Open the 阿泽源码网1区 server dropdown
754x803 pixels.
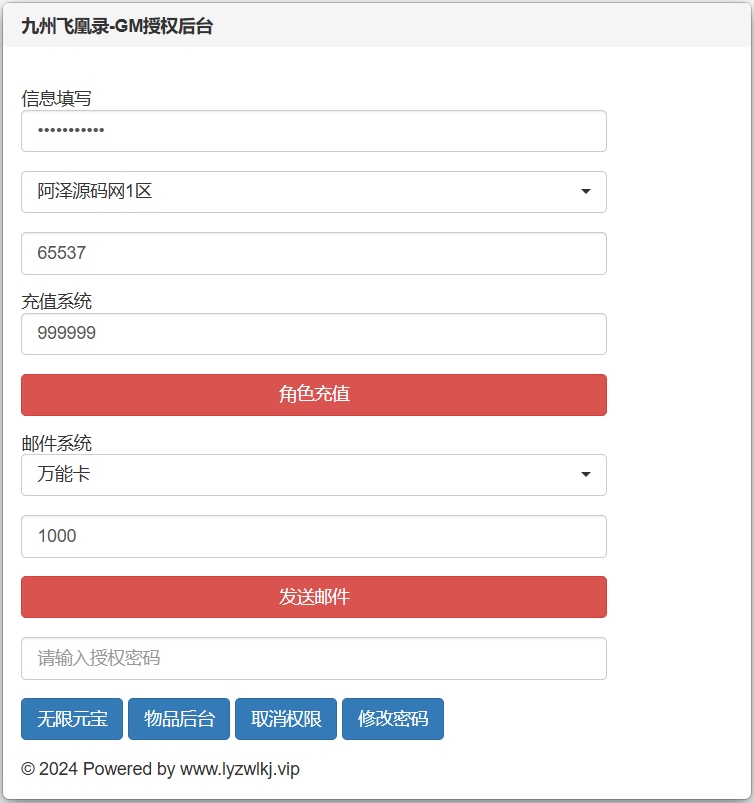[313, 192]
